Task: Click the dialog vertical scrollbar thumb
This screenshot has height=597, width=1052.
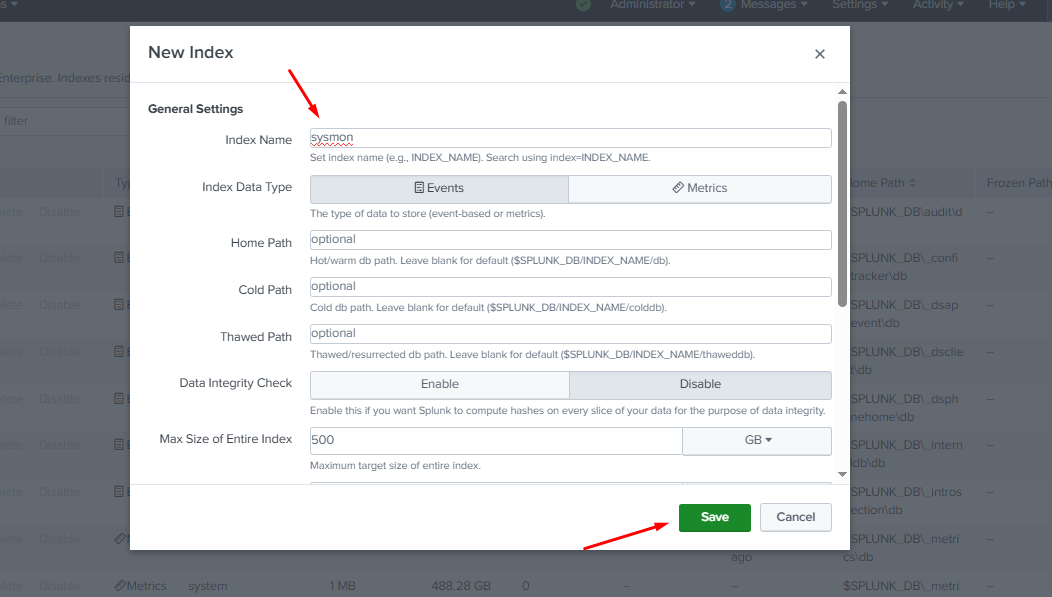Action: (x=842, y=204)
